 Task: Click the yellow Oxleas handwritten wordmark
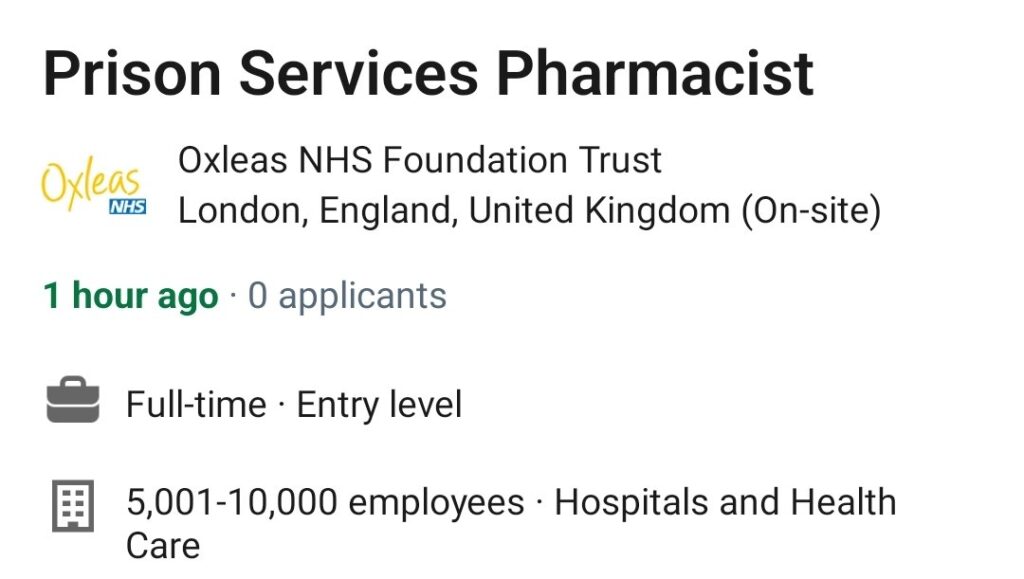click(x=90, y=180)
